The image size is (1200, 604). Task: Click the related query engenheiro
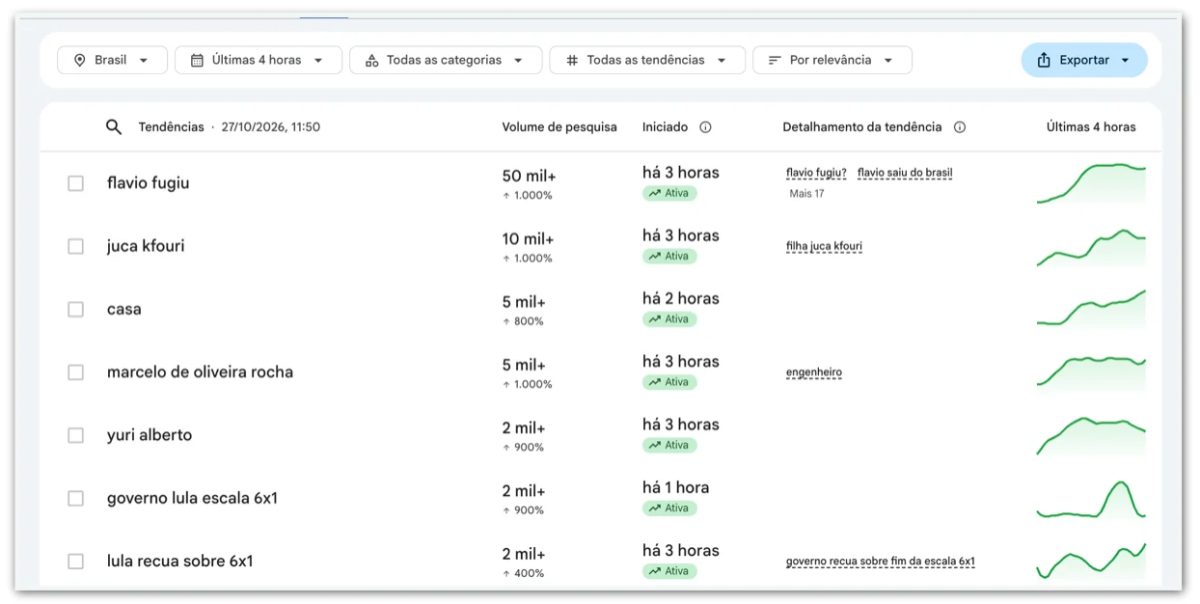pyautogui.click(x=814, y=373)
